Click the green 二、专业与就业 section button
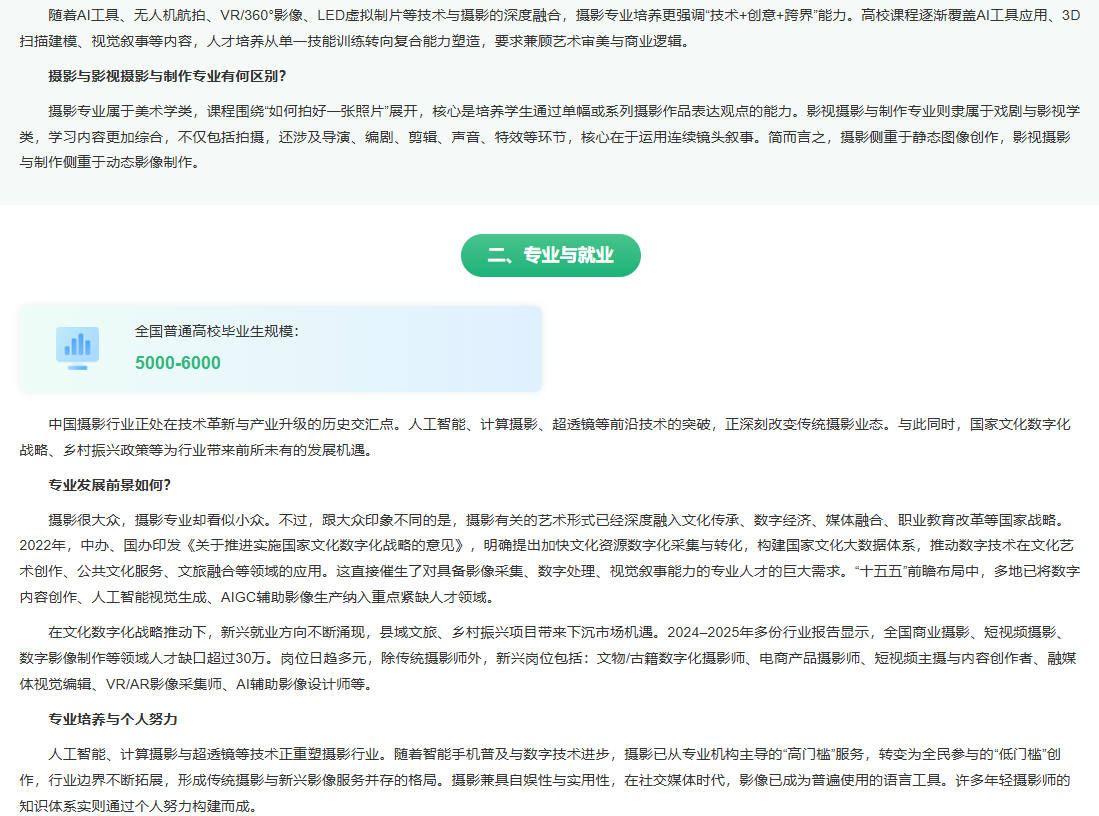Viewport: 1099px width, 816px height. coord(550,255)
